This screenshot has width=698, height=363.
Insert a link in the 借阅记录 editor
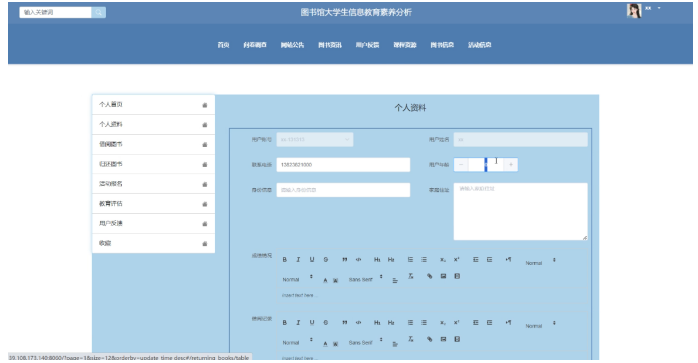pos(430,339)
